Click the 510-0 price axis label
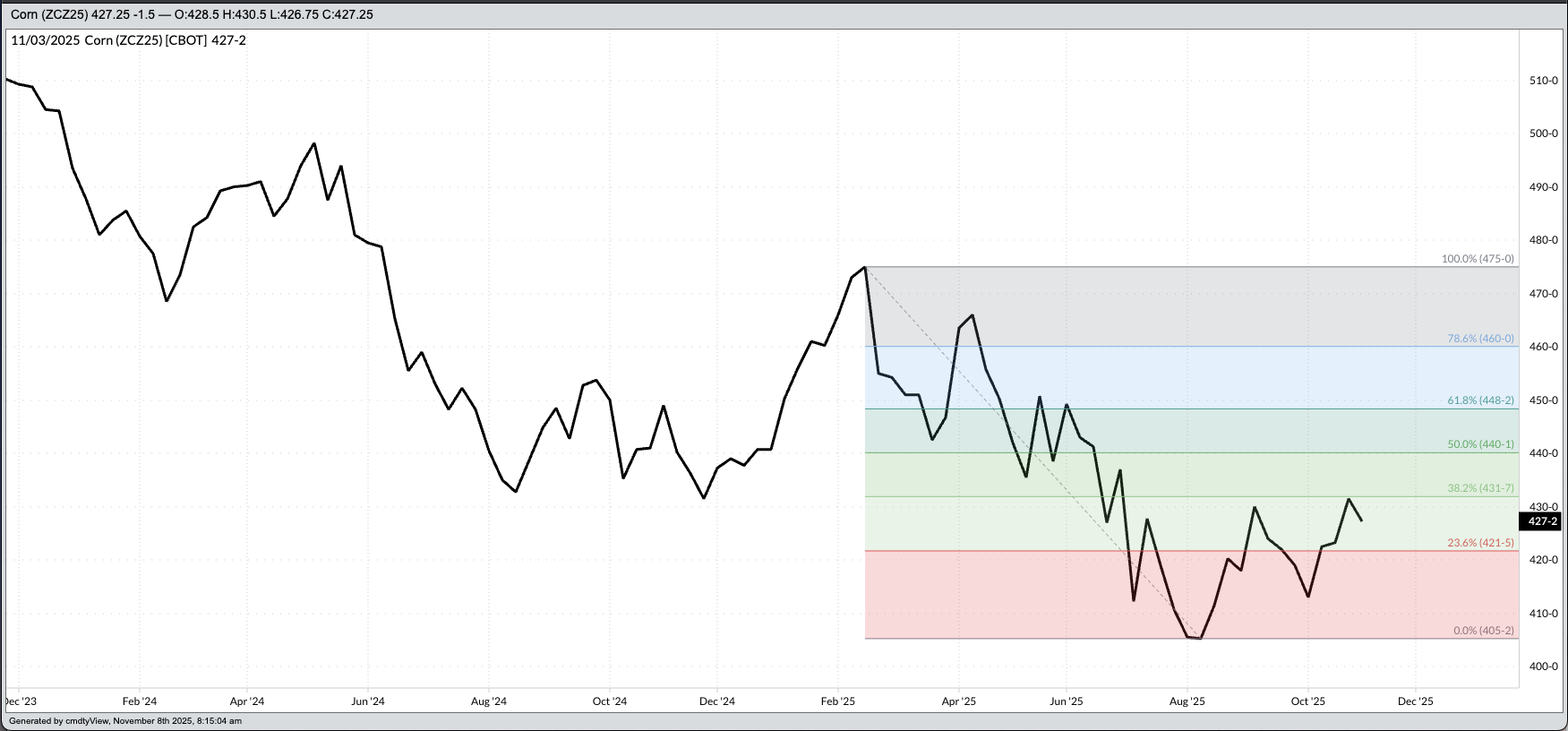 [x=1543, y=81]
